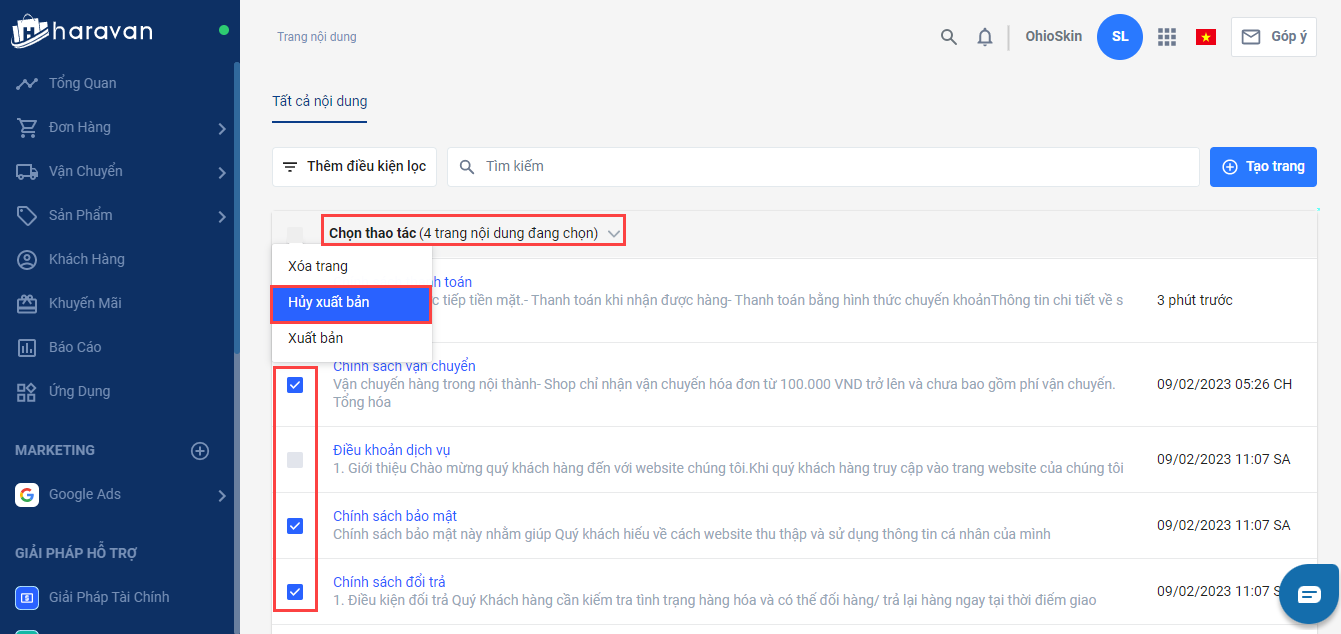Viewport: 1341px width, 634px height.
Task: Open the Điều khoản dịch vụ page link
Action: [x=392, y=450]
